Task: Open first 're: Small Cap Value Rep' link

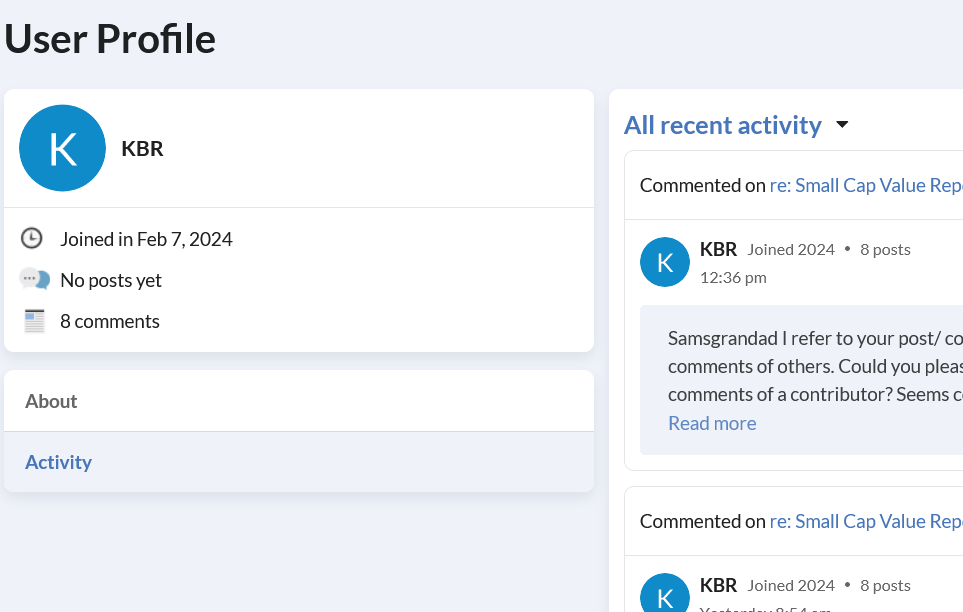Action: pos(866,186)
